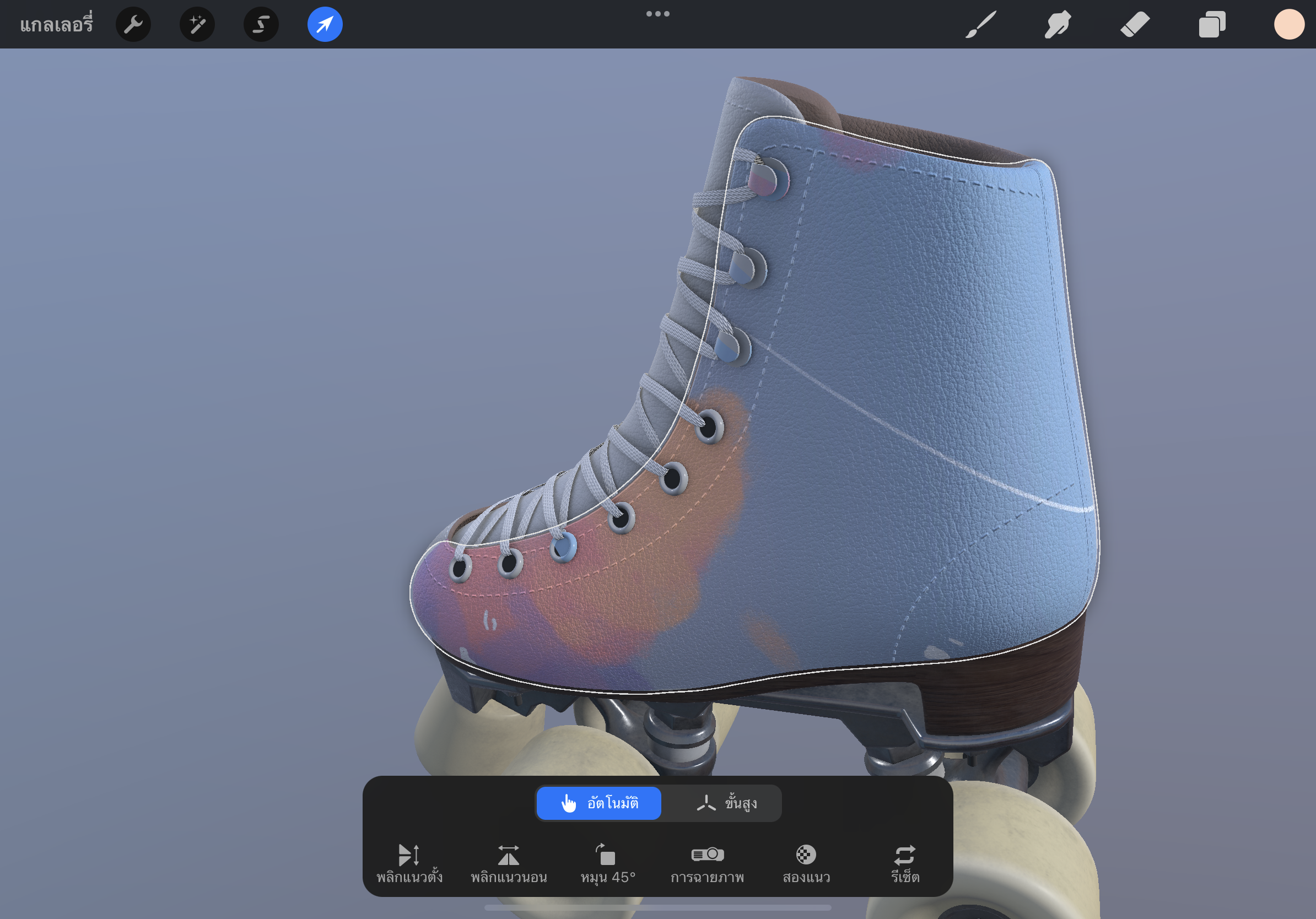Reset transform with รีเซ็ต button

pyautogui.click(x=905, y=863)
